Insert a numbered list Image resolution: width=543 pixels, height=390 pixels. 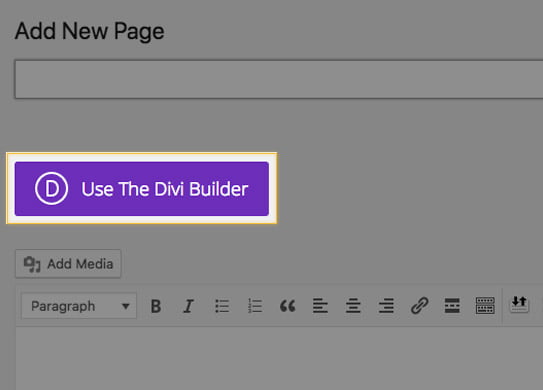[255, 306]
